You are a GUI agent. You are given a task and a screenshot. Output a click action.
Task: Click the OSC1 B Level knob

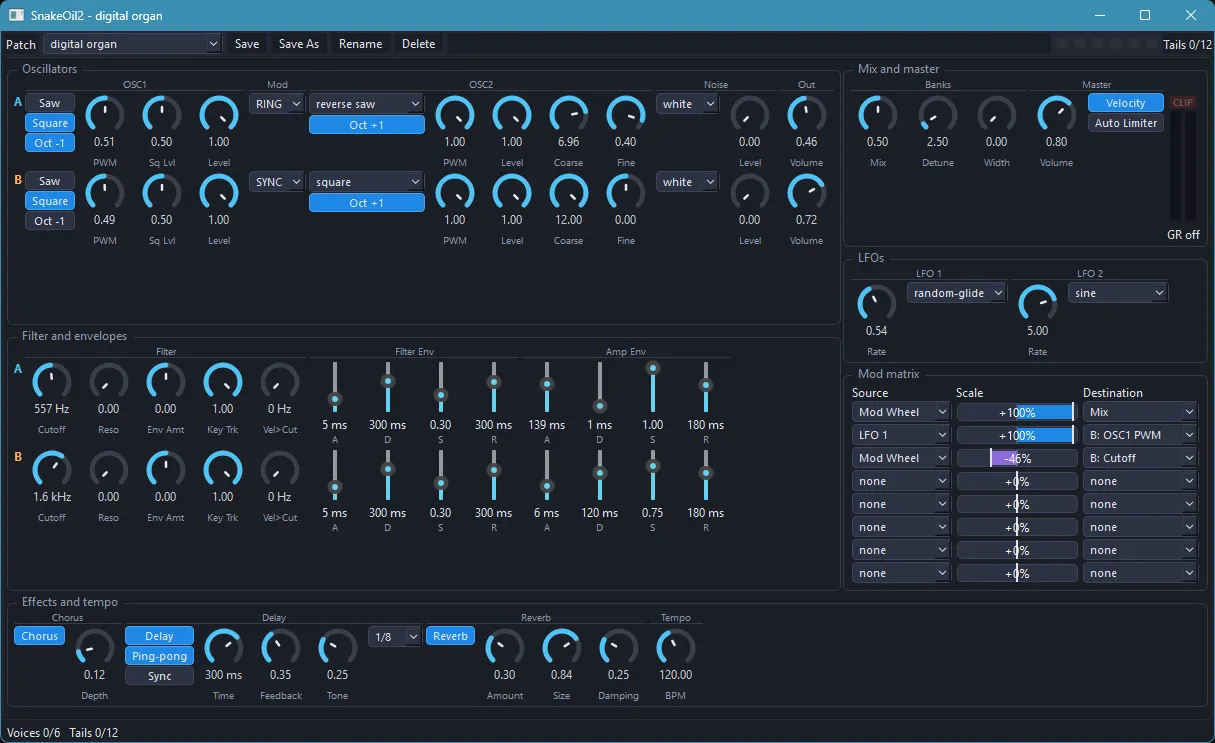219,193
